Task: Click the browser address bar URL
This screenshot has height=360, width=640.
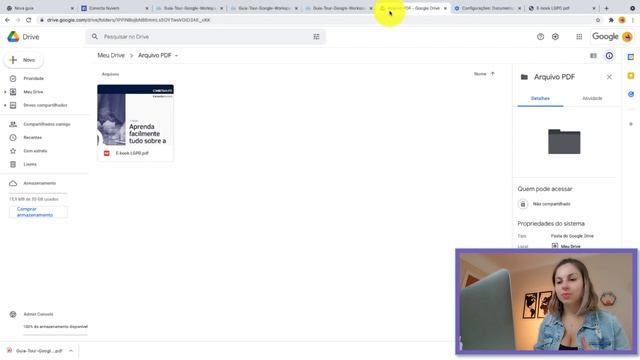Action: pos(128,20)
